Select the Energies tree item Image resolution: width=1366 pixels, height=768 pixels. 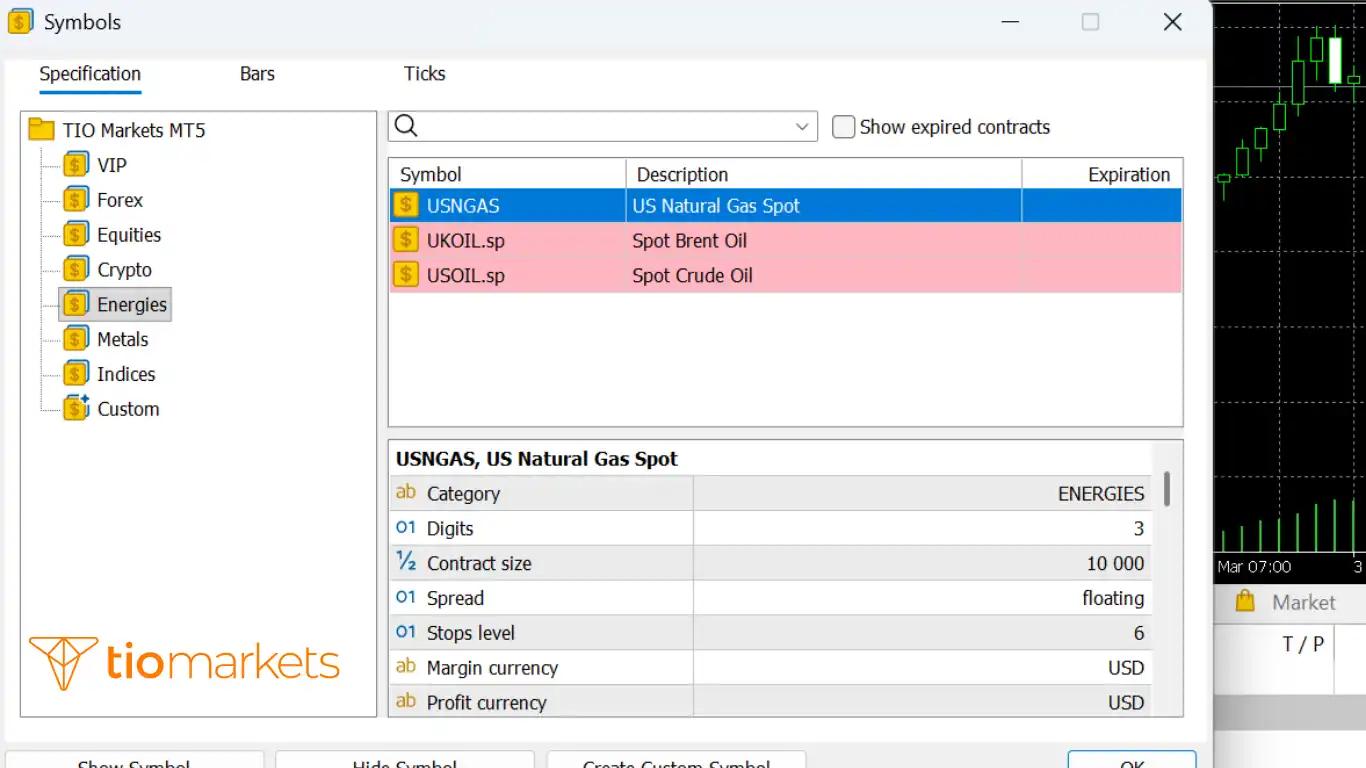(132, 305)
